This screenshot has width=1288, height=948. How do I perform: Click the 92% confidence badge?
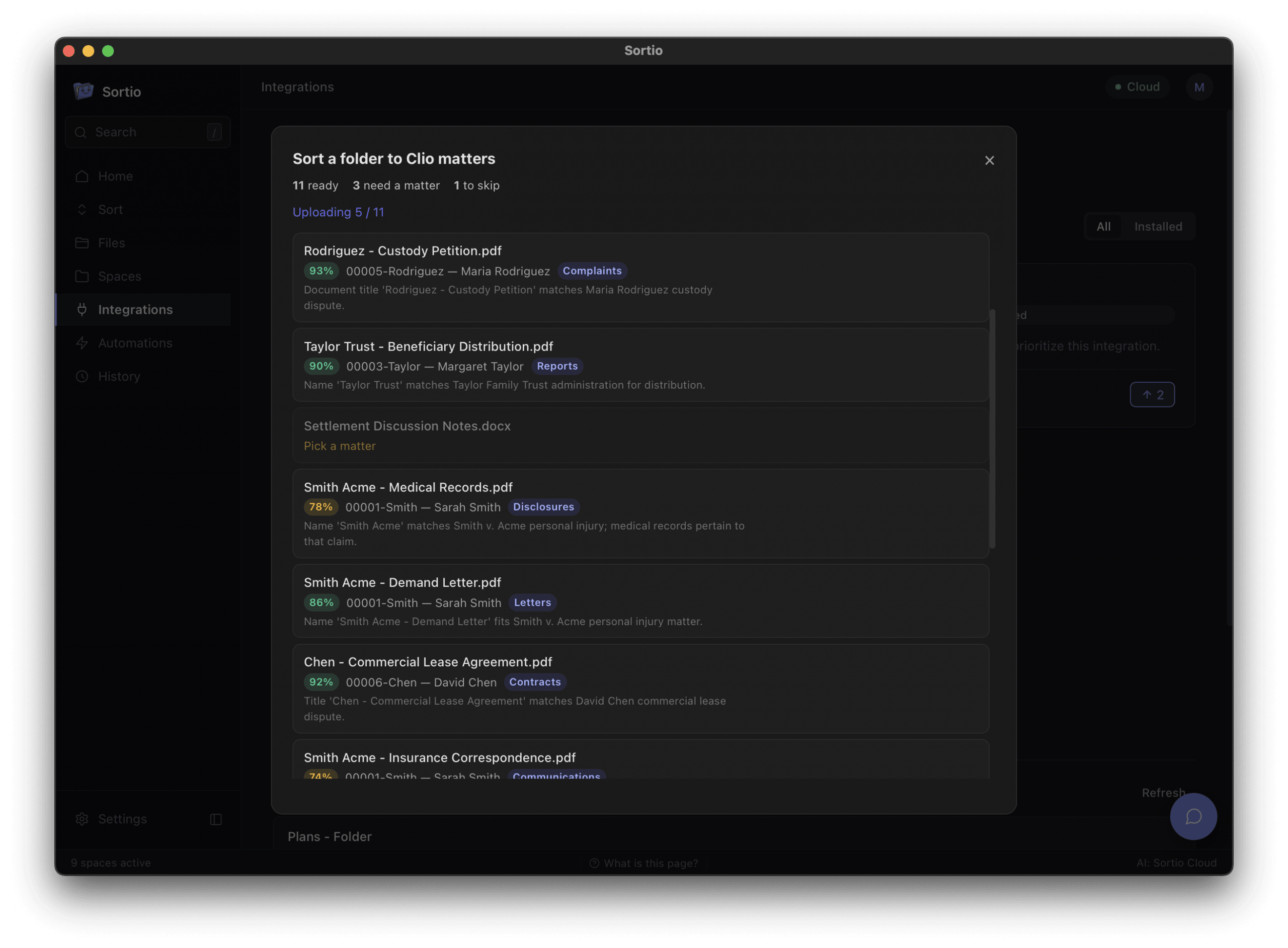[321, 682]
